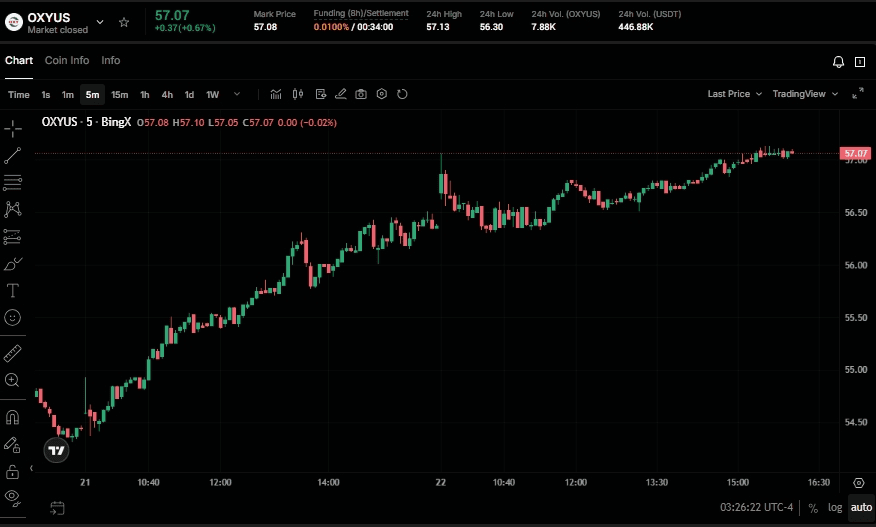Expand the TradingView chart source dropdown

pos(804,94)
